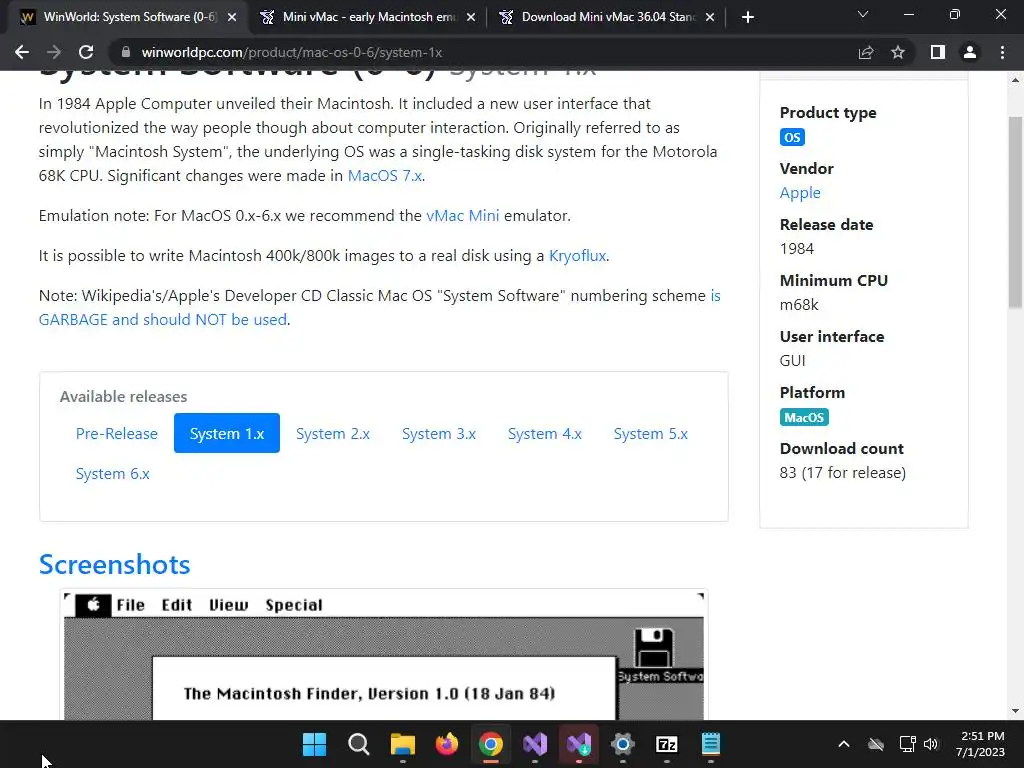Go back to the previous page

pos(22,52)
